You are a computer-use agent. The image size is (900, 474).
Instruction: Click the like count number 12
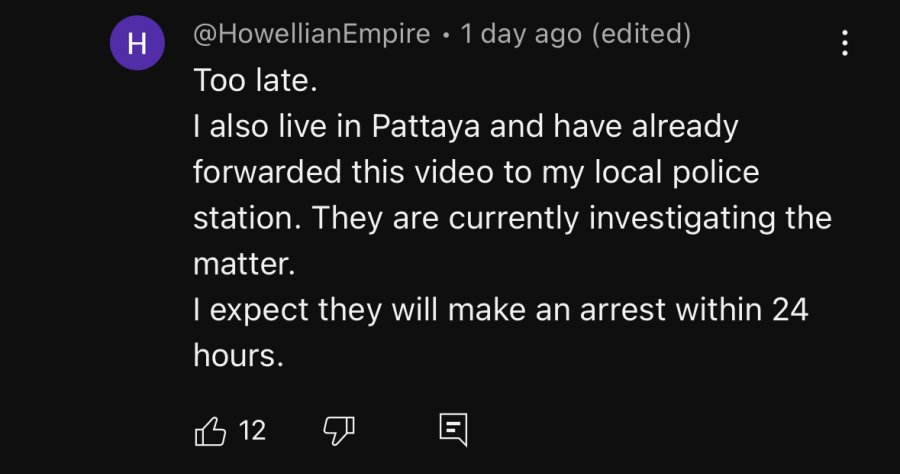(252, 430)
